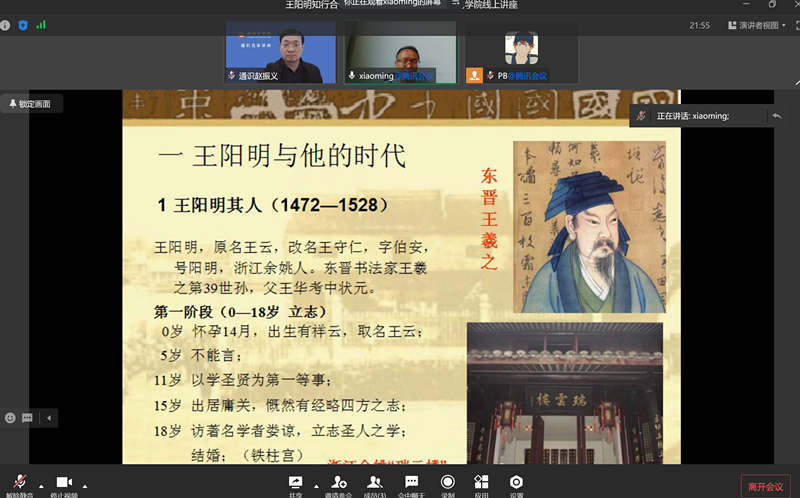Toggle 锁定画面 screen lock button

tap(31, 103)
